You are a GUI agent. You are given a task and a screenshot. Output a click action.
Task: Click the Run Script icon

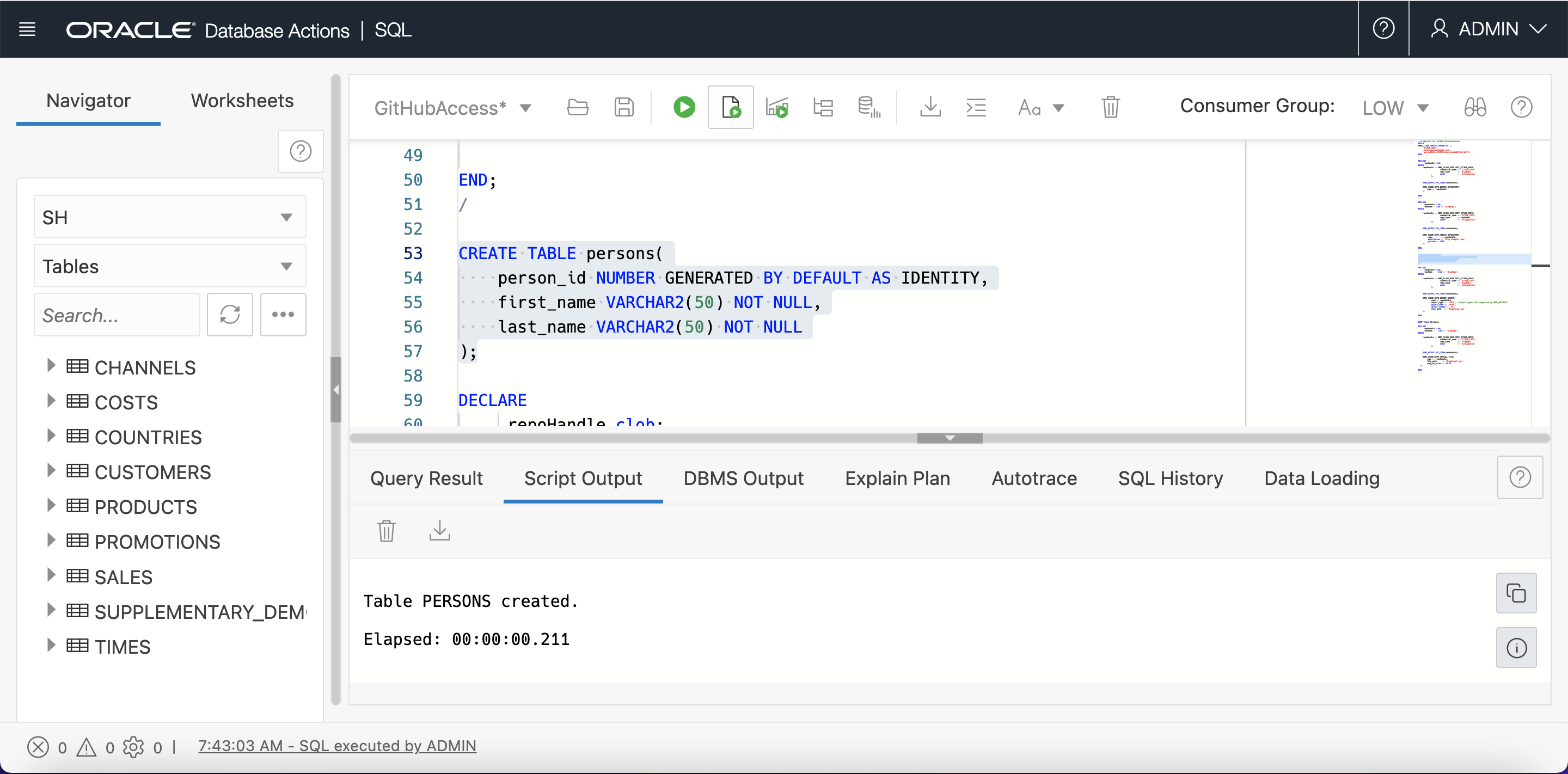(x=731, y=108)
